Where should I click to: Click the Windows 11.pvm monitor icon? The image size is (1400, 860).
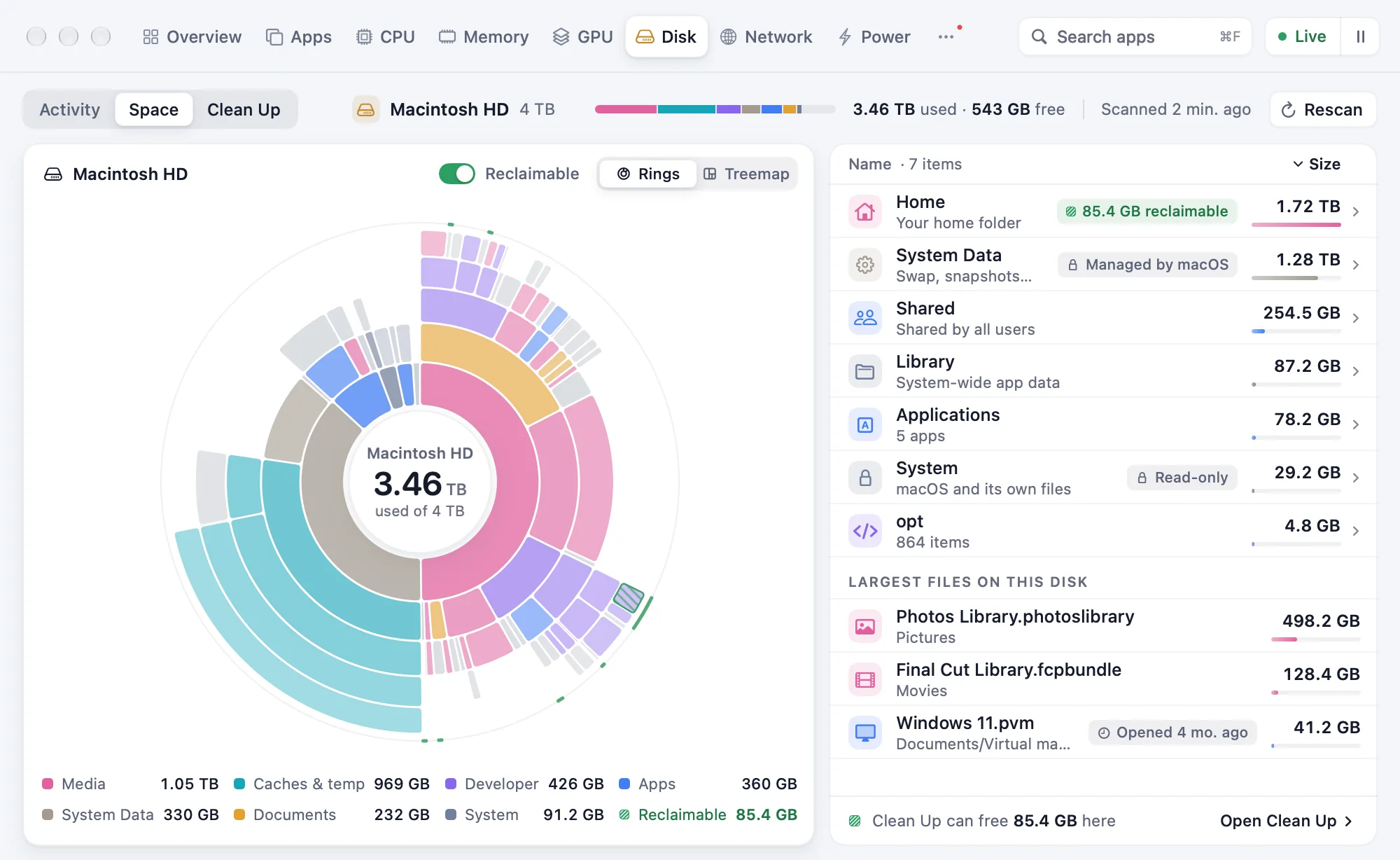pyautogui.click(x=865, y=733)
